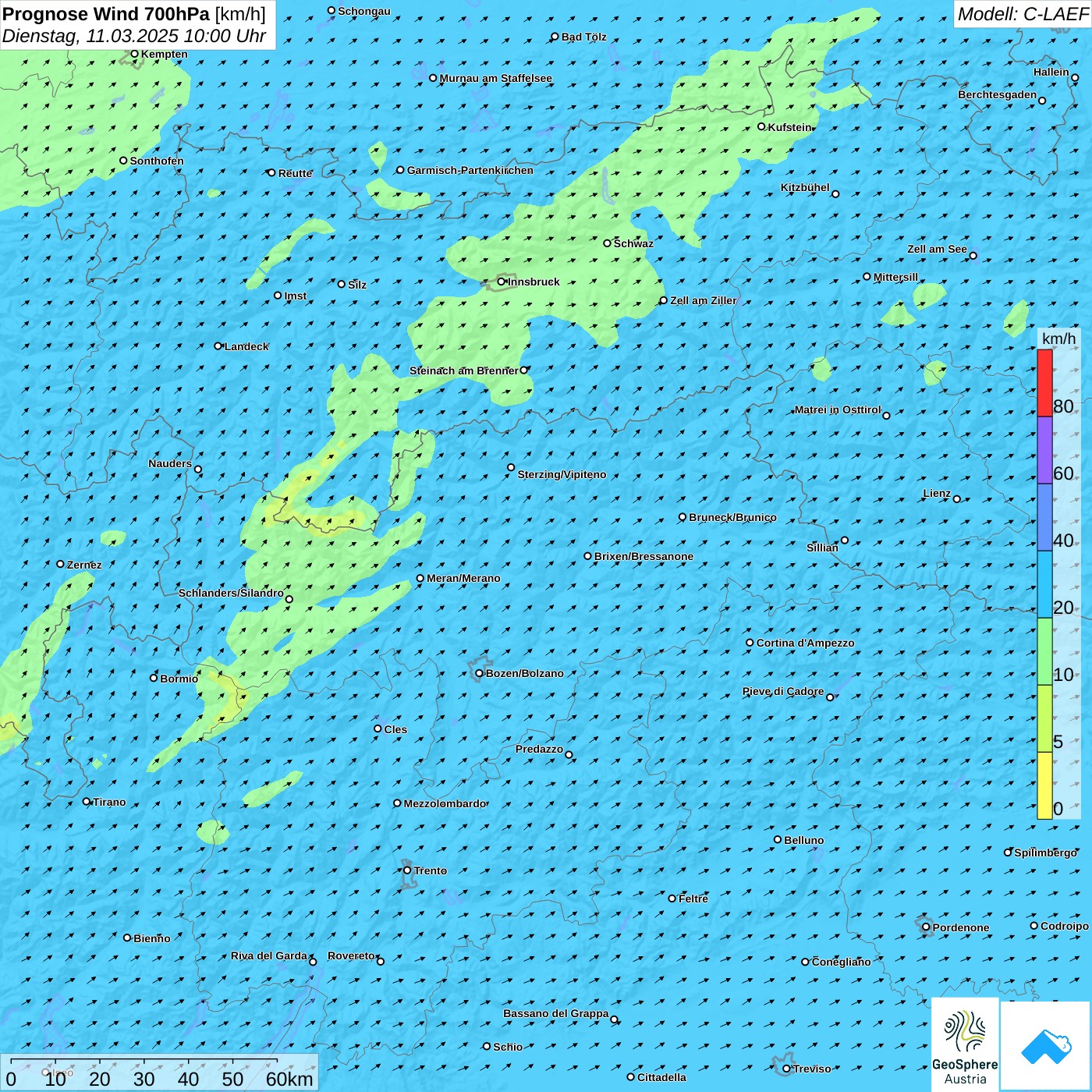
Task: Click the Bormio location marker
Action: click(x=154, y=678)
